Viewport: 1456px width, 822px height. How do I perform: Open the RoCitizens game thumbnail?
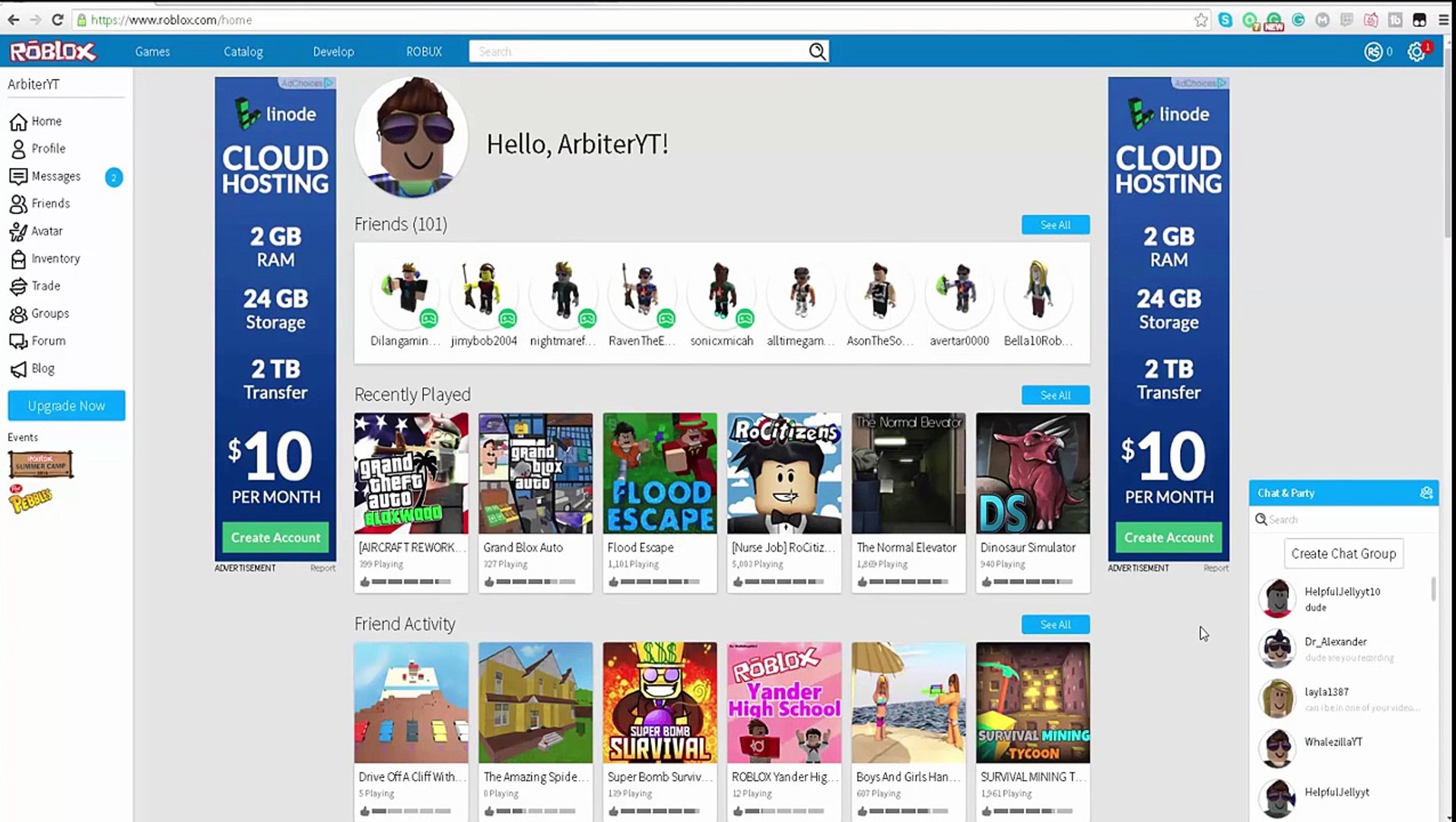(784, 473)
